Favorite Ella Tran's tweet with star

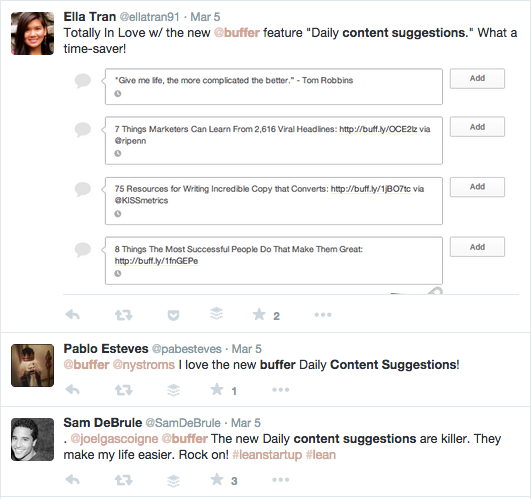click(259, 314)
